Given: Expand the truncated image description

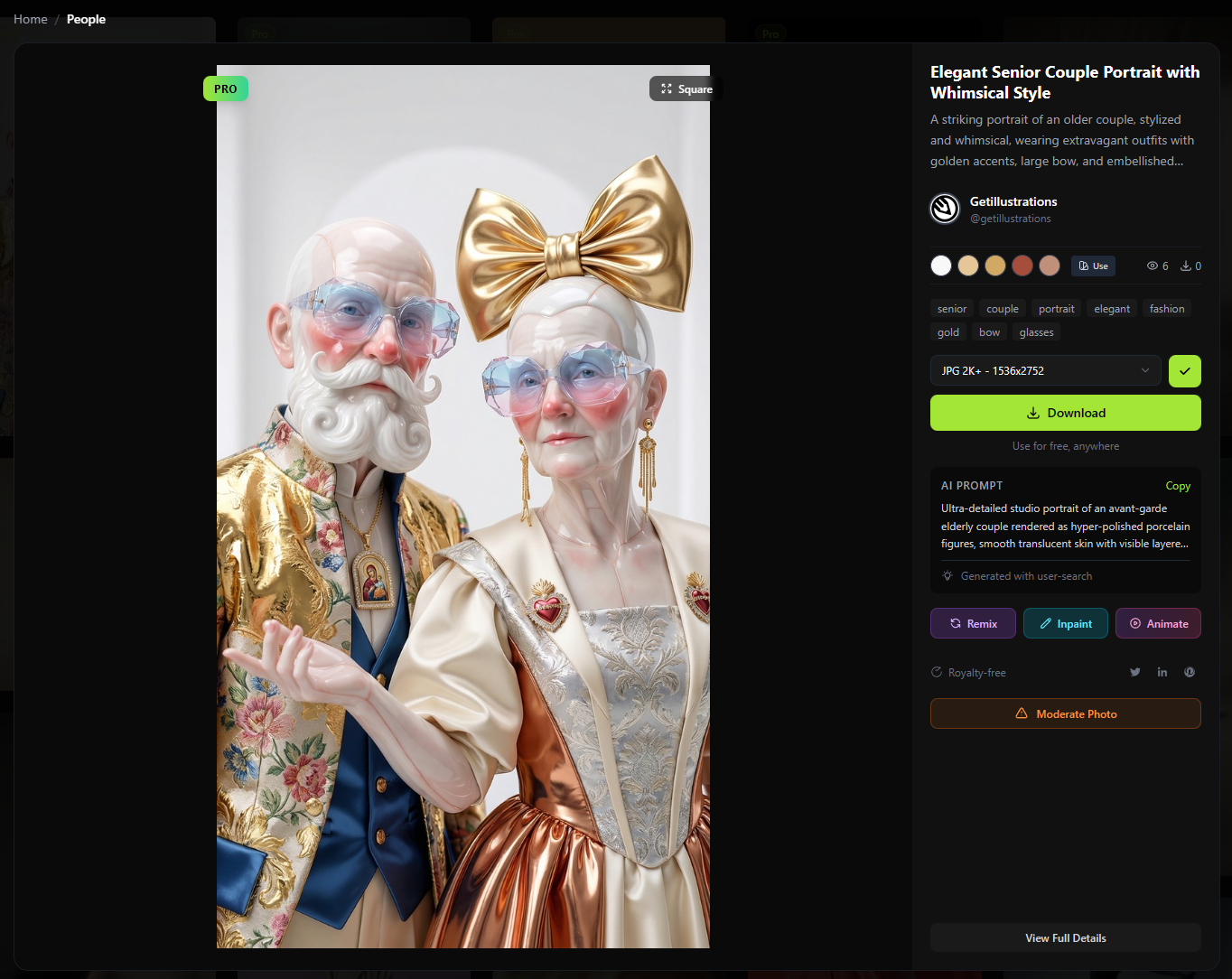Looking at the screenshot, I should coord(1065,141).
